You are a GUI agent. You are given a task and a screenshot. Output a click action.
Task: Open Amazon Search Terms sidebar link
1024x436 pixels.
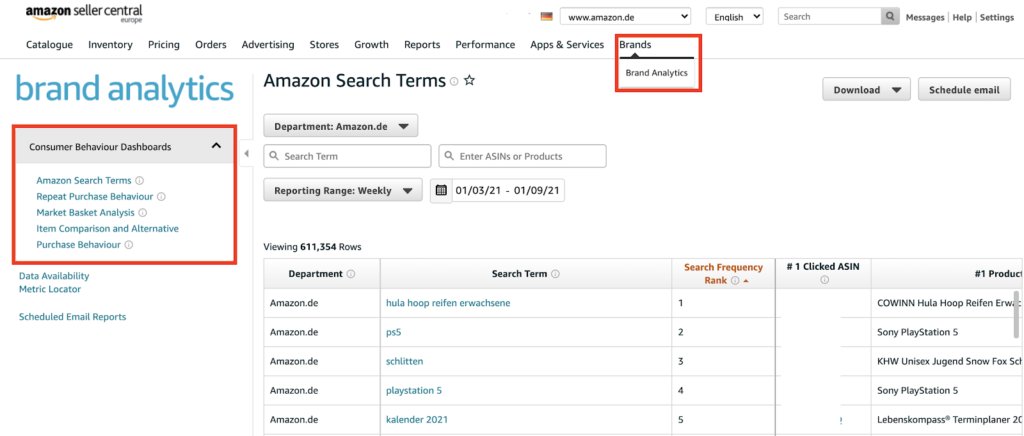(84, 180)
